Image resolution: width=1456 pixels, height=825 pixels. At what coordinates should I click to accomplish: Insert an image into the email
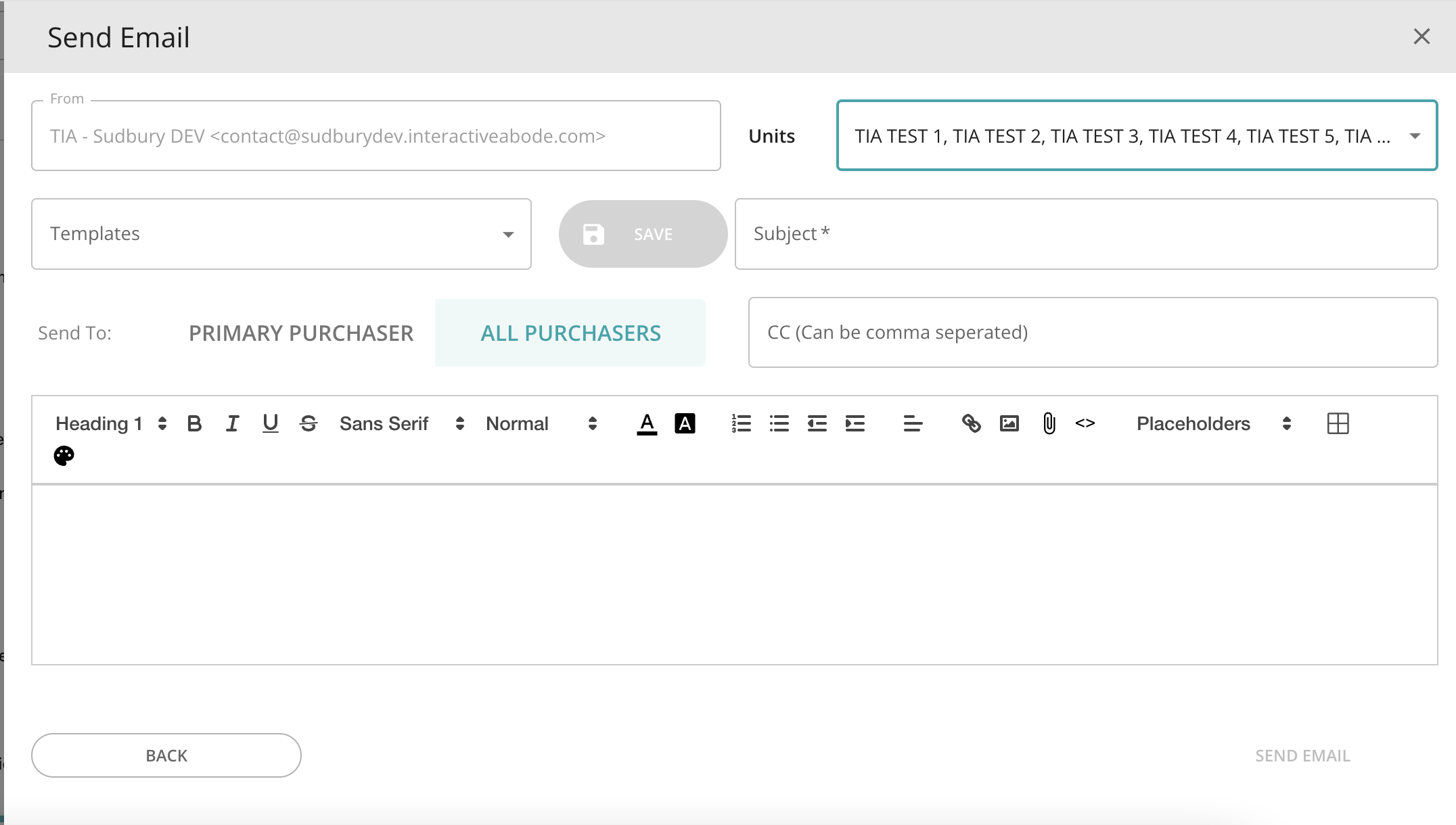[1009, 424]
